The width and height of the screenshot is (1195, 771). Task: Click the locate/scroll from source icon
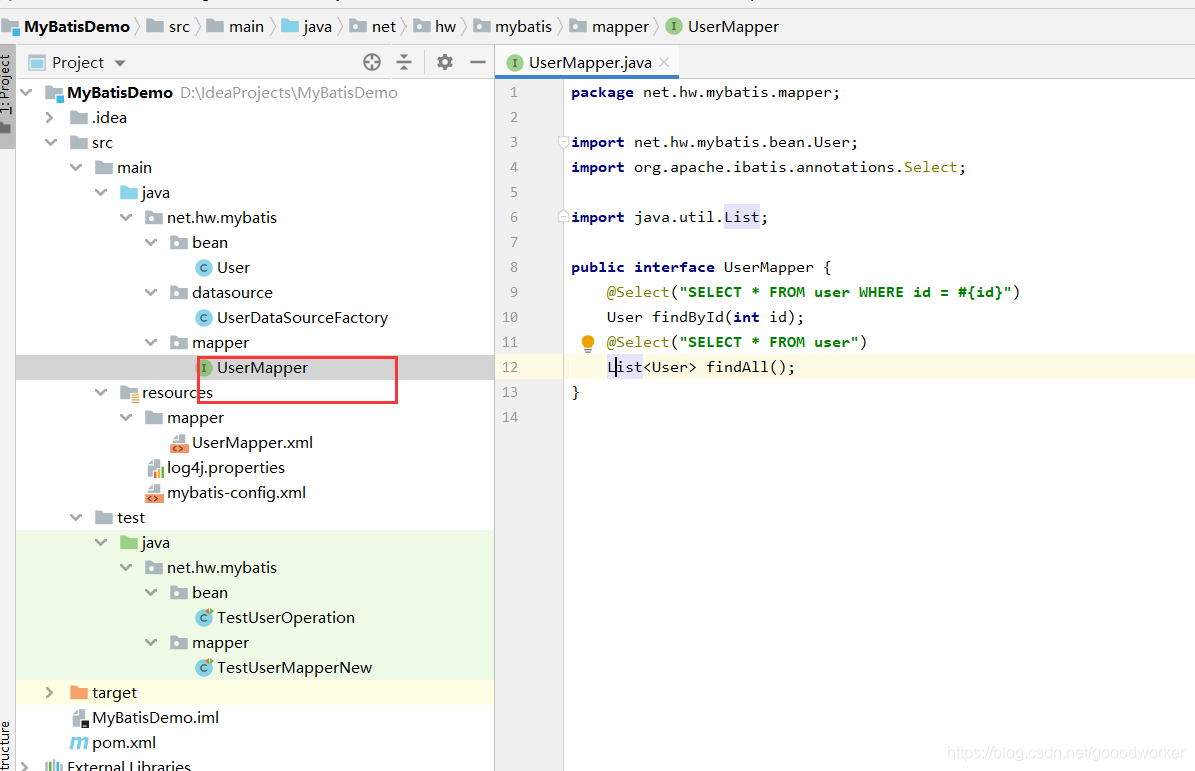click(x=372, y=62)
